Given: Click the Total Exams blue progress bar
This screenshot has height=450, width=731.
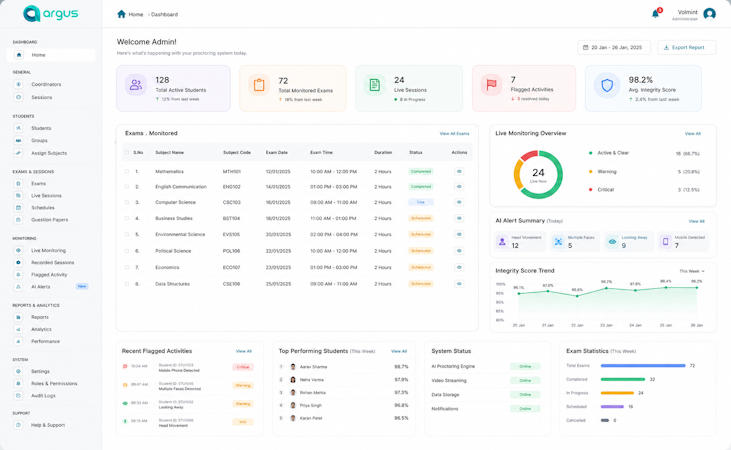Looking at the screenshot, I should click(x=643, y=366).
